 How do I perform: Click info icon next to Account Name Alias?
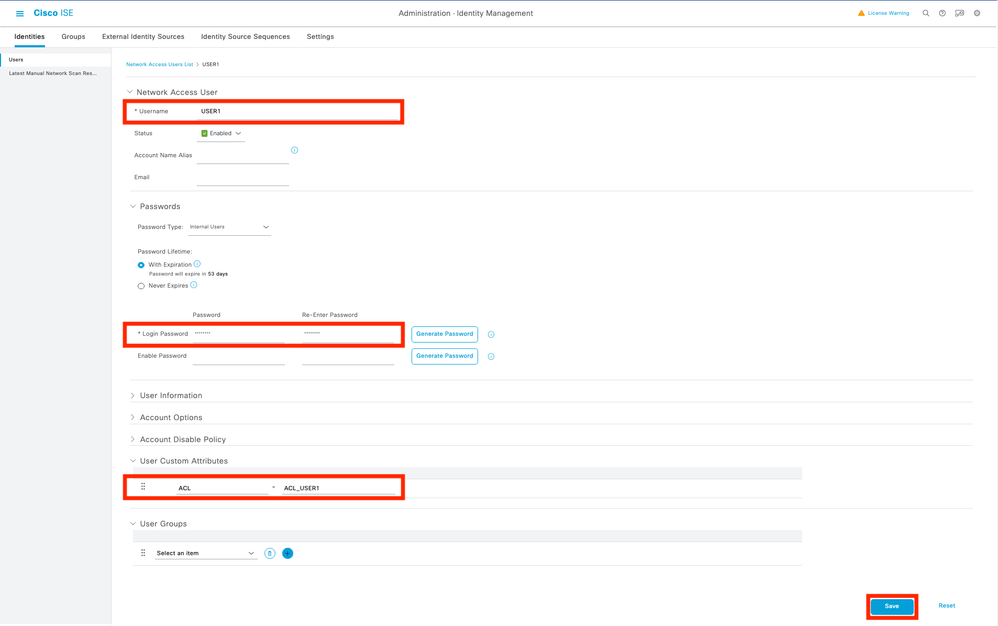pos(294,150)
